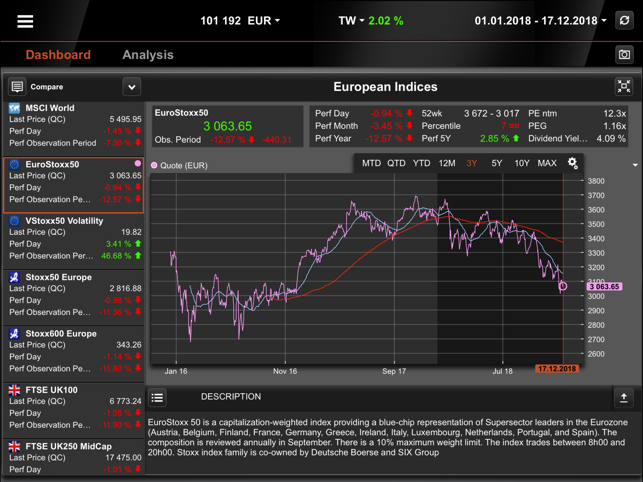Open chart settings gear icon
Image resolution: width=643 pixels, height=482 pixels.
(x=572, y=163)
